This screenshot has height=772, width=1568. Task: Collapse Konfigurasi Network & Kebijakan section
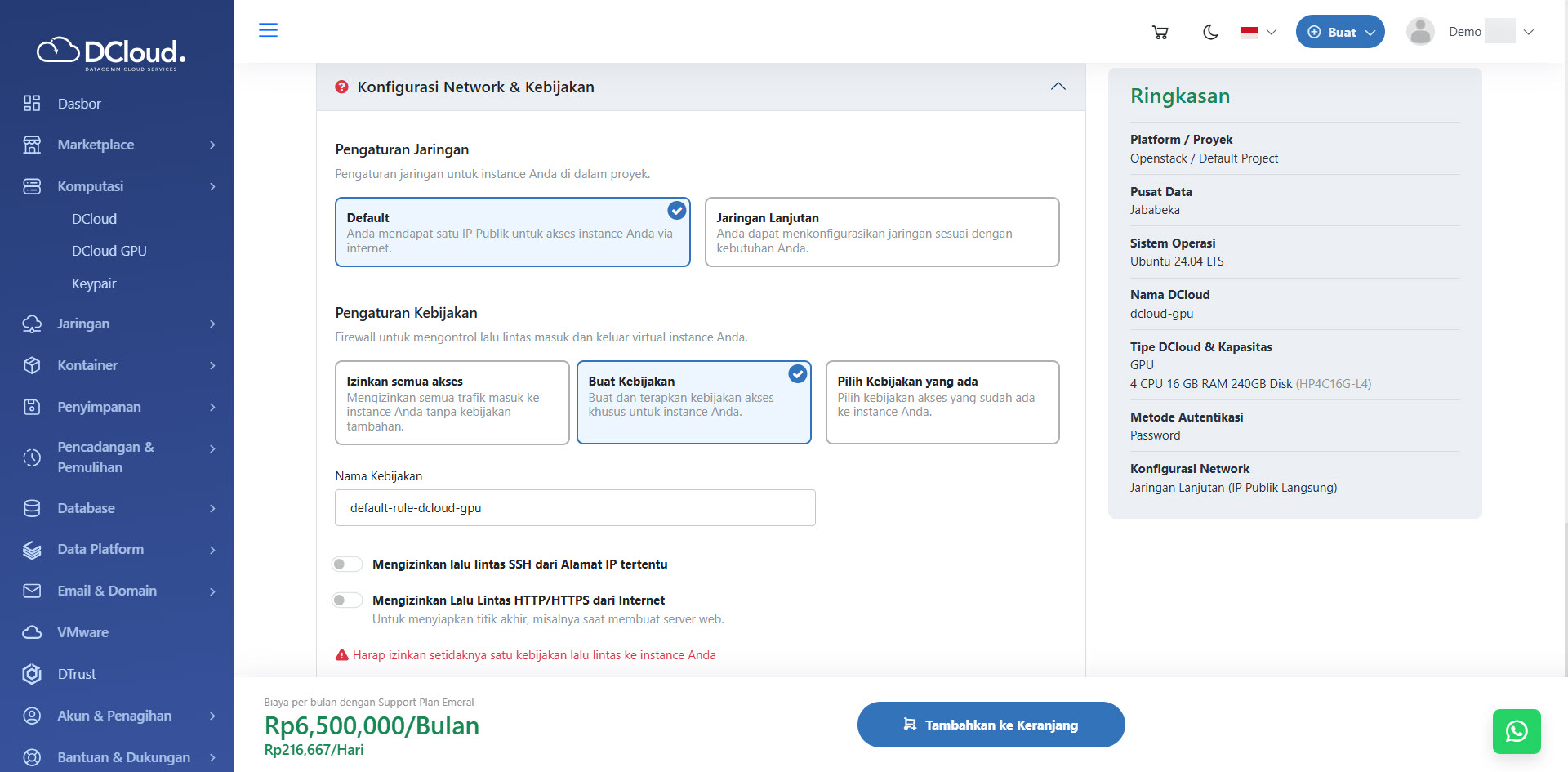point(1058,87)
